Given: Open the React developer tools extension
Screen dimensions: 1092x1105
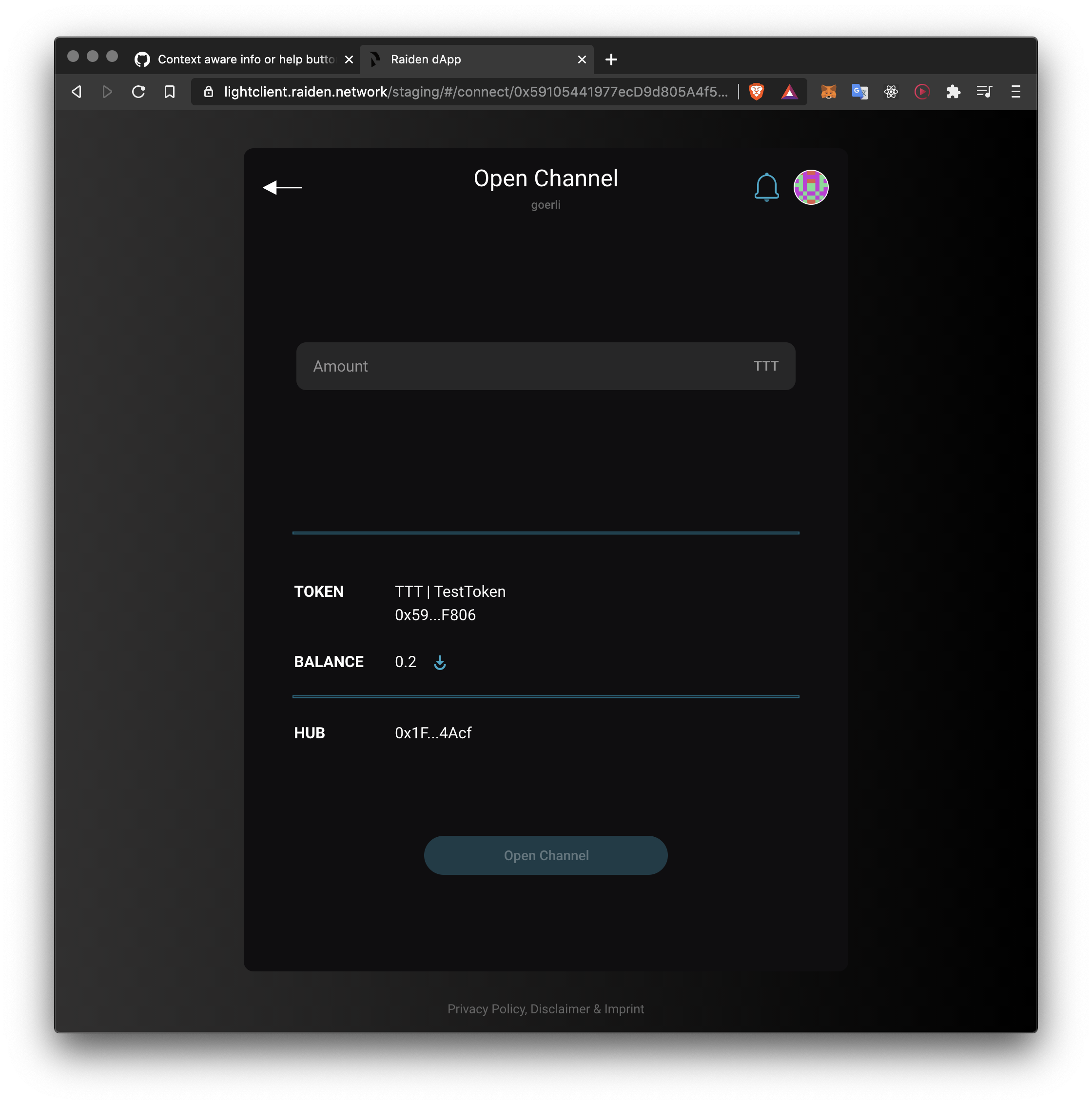Looking at the screenshot, I should [891, 92].
